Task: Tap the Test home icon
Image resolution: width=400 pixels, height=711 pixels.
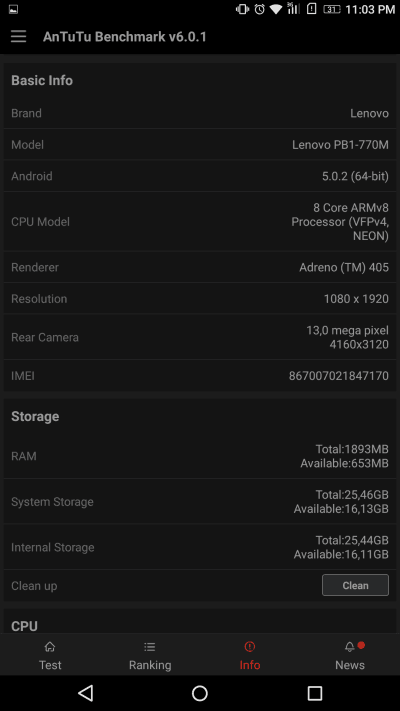Action: 50,647
